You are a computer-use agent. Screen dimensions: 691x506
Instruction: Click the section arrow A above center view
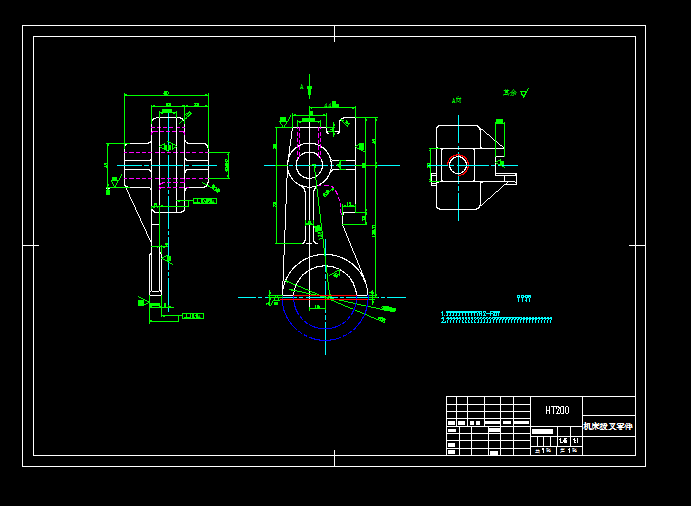307,87
